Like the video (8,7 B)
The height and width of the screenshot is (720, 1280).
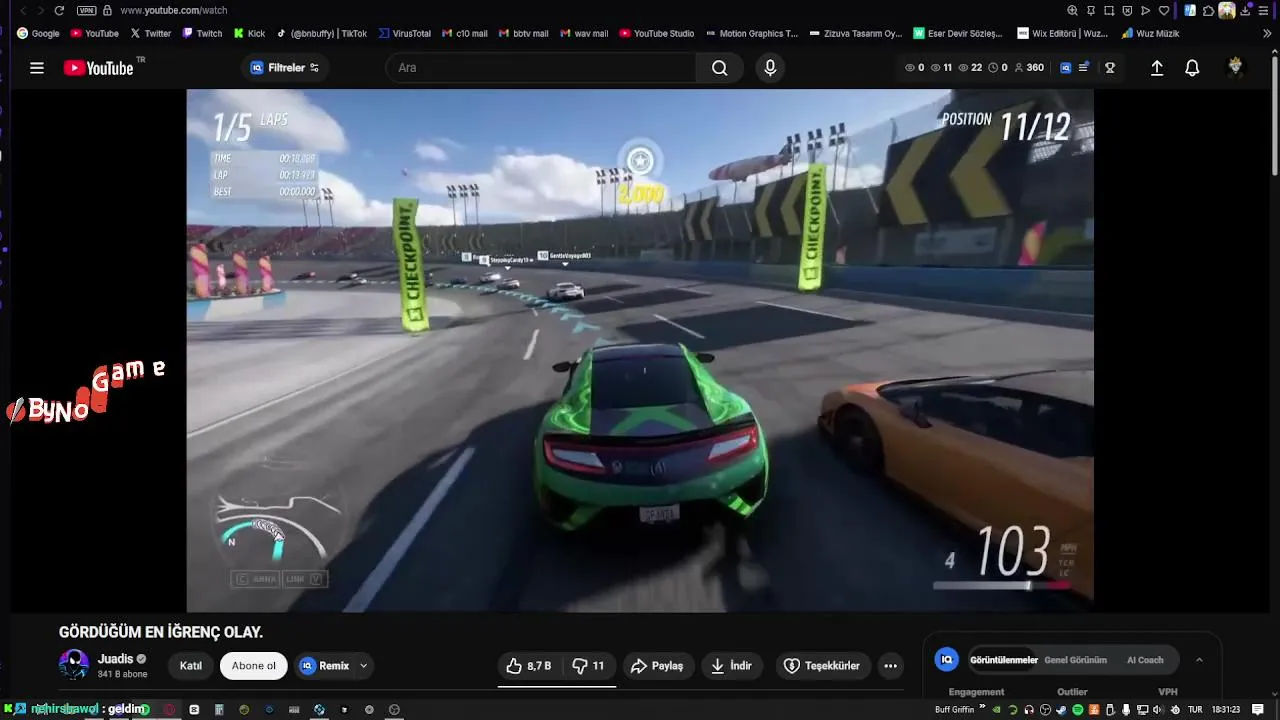tap(530, 666)
